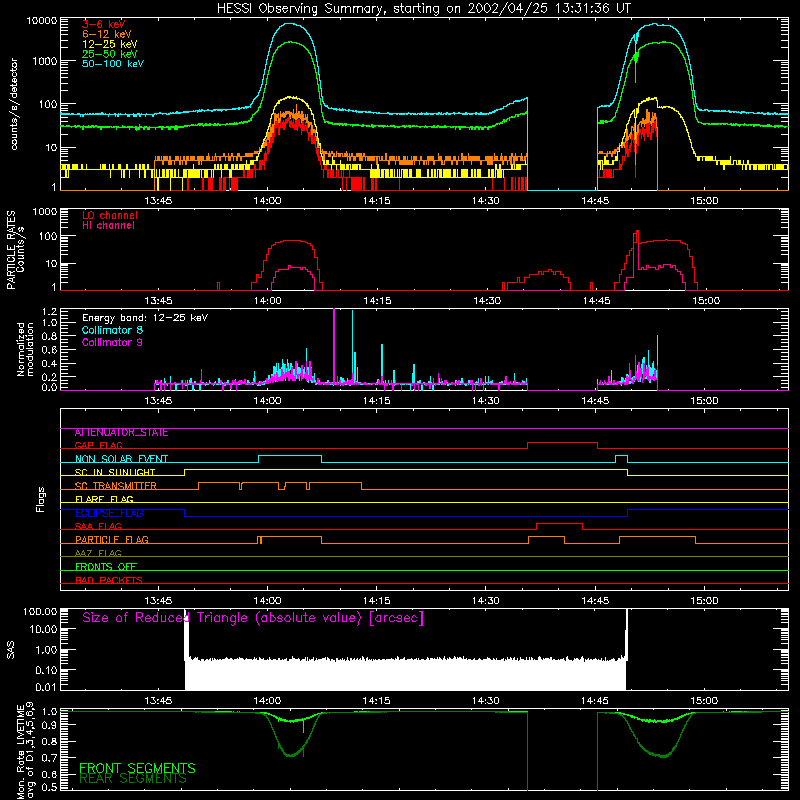This screenshot has height=800, width=800.
Task: Select the 50-100 keV legend label
Action: 112,63
